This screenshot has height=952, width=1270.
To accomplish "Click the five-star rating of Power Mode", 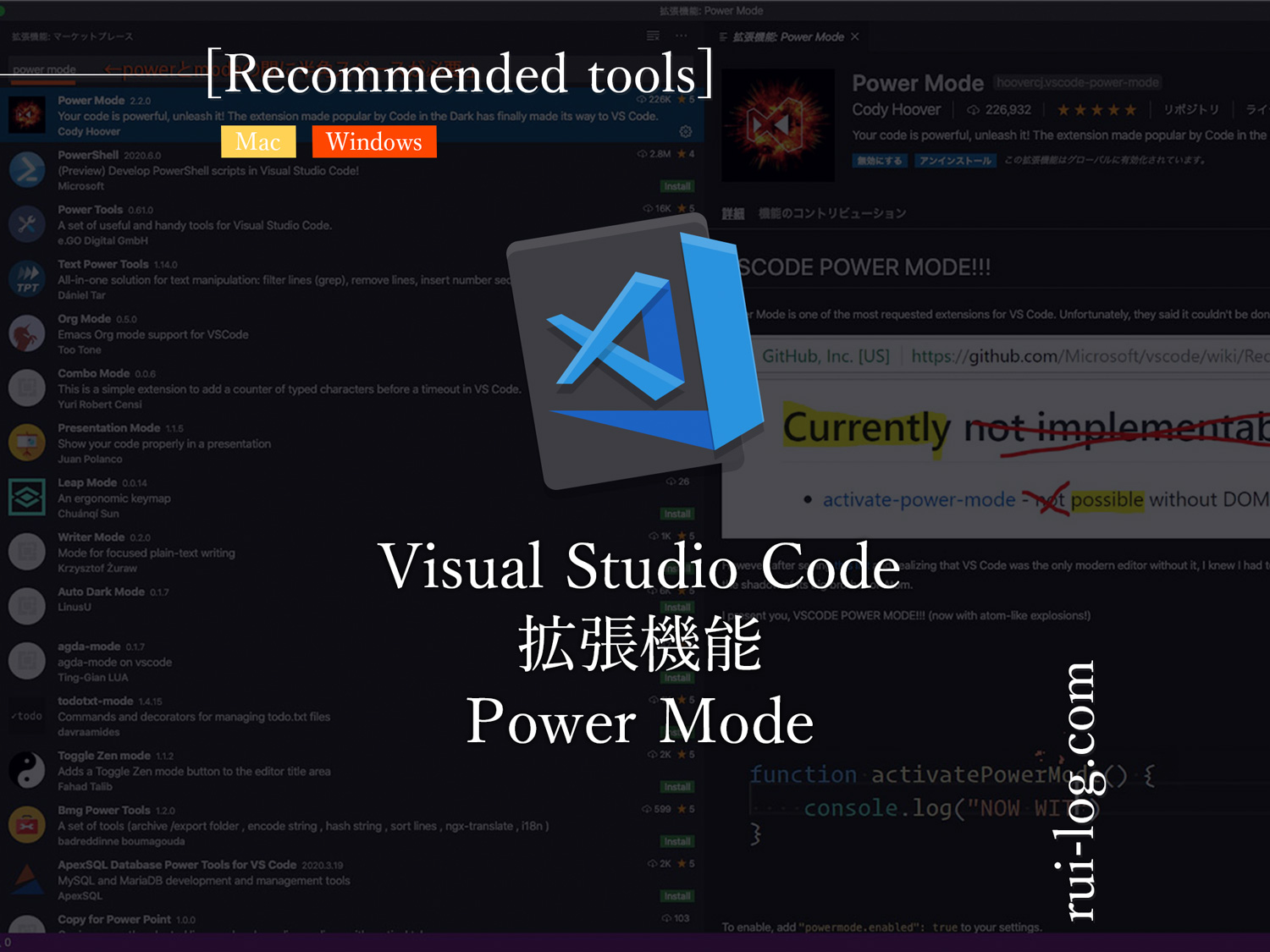I will point(1097,110).
